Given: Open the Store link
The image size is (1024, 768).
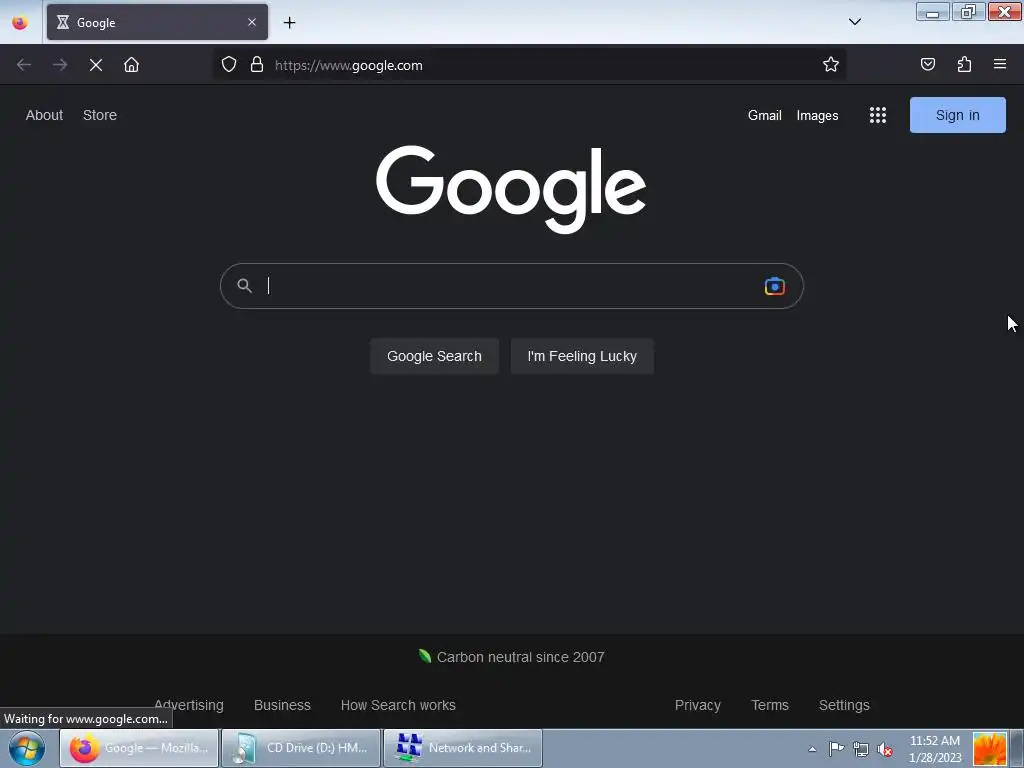Looking at the screenshot, I should 100,115.
